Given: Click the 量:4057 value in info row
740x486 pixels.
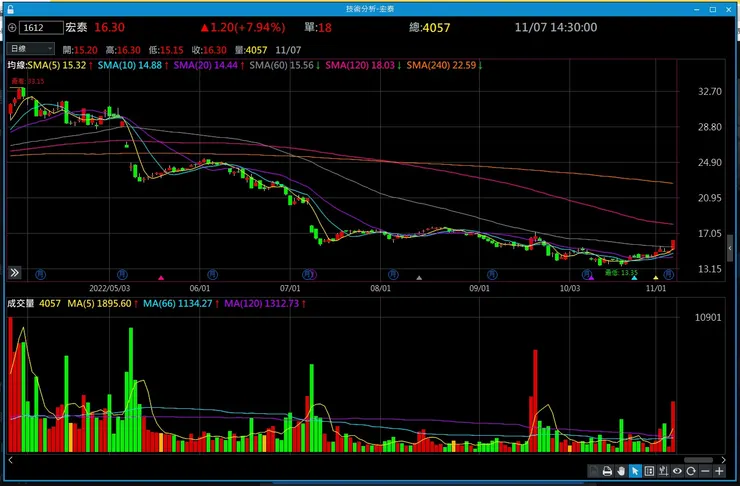Looking at the screenshot, I should 251,50.
